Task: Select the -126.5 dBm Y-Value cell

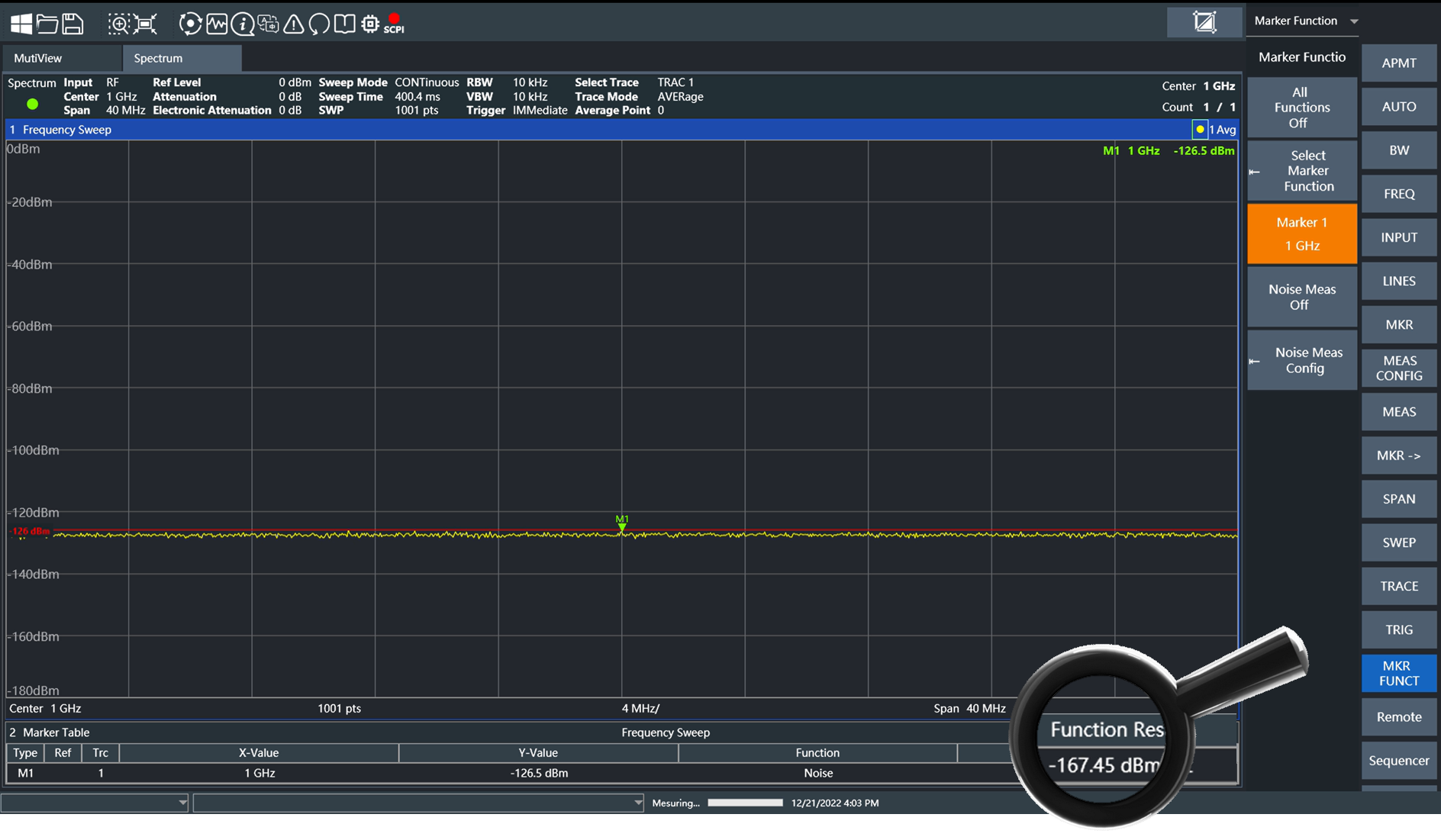Action: click(539, 773)
